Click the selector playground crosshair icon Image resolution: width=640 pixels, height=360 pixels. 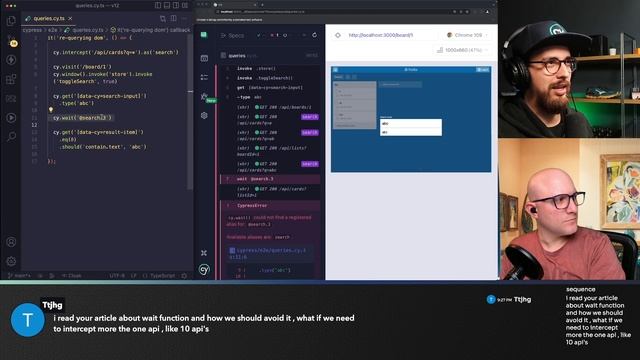point(338,35)
